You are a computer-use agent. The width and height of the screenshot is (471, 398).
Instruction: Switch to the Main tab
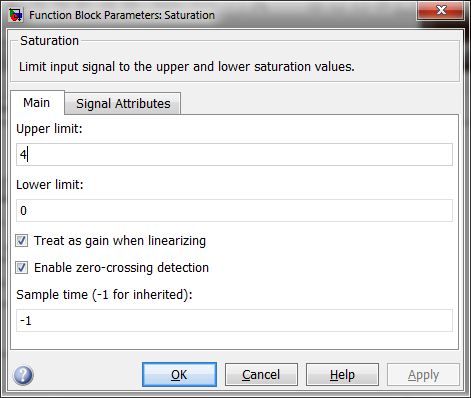(37, 103)
